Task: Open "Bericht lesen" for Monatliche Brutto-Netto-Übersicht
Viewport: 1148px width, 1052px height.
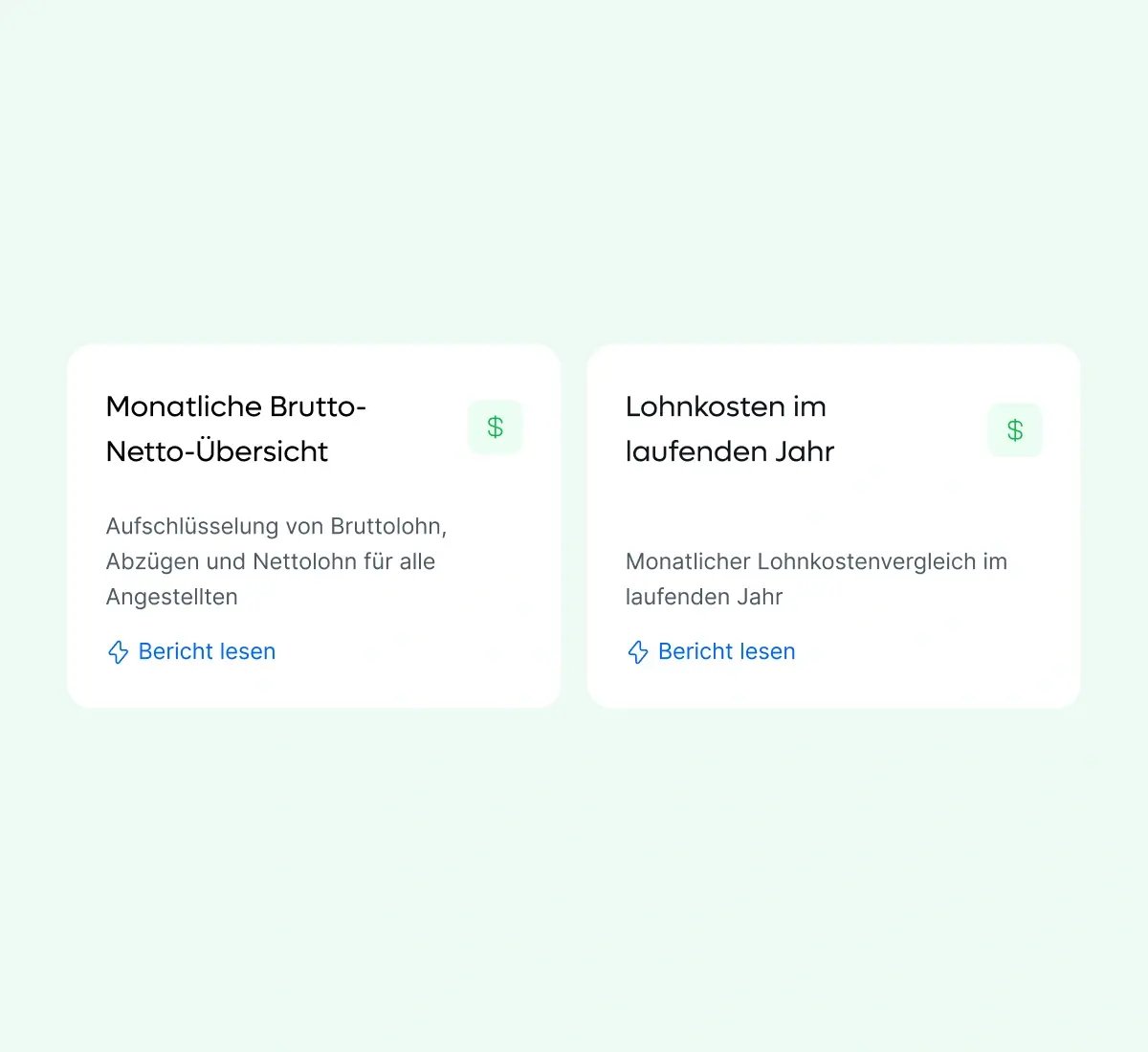Action: (x=207, y=651)
